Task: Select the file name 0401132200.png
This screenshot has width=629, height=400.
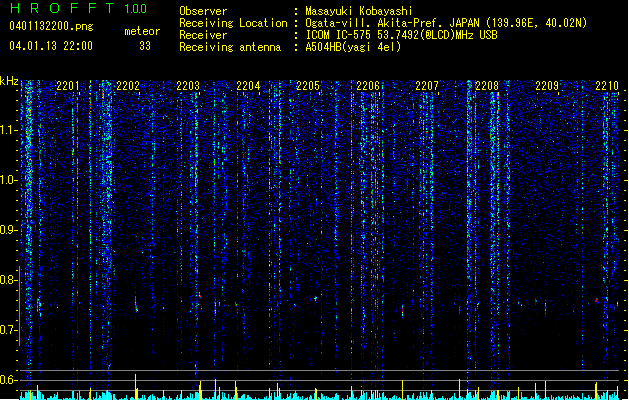Action: pos(51,26)
